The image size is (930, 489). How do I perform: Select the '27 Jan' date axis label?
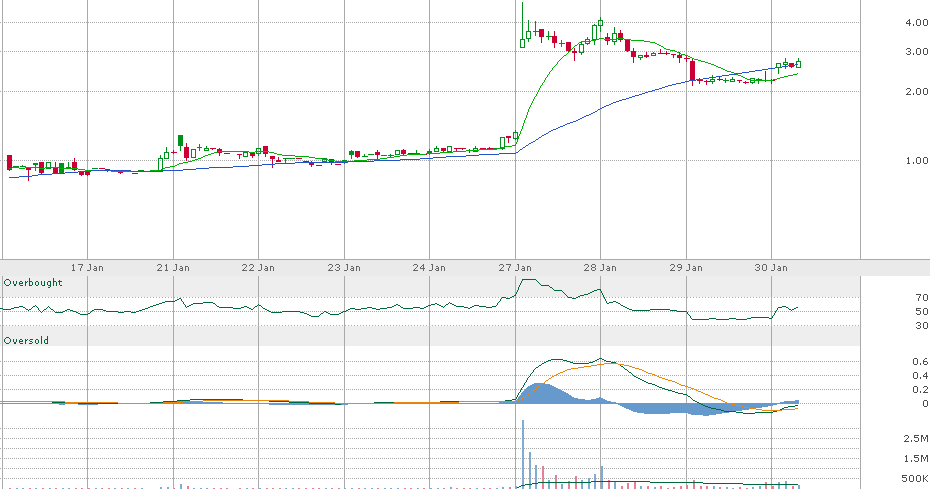click(515, 268)
